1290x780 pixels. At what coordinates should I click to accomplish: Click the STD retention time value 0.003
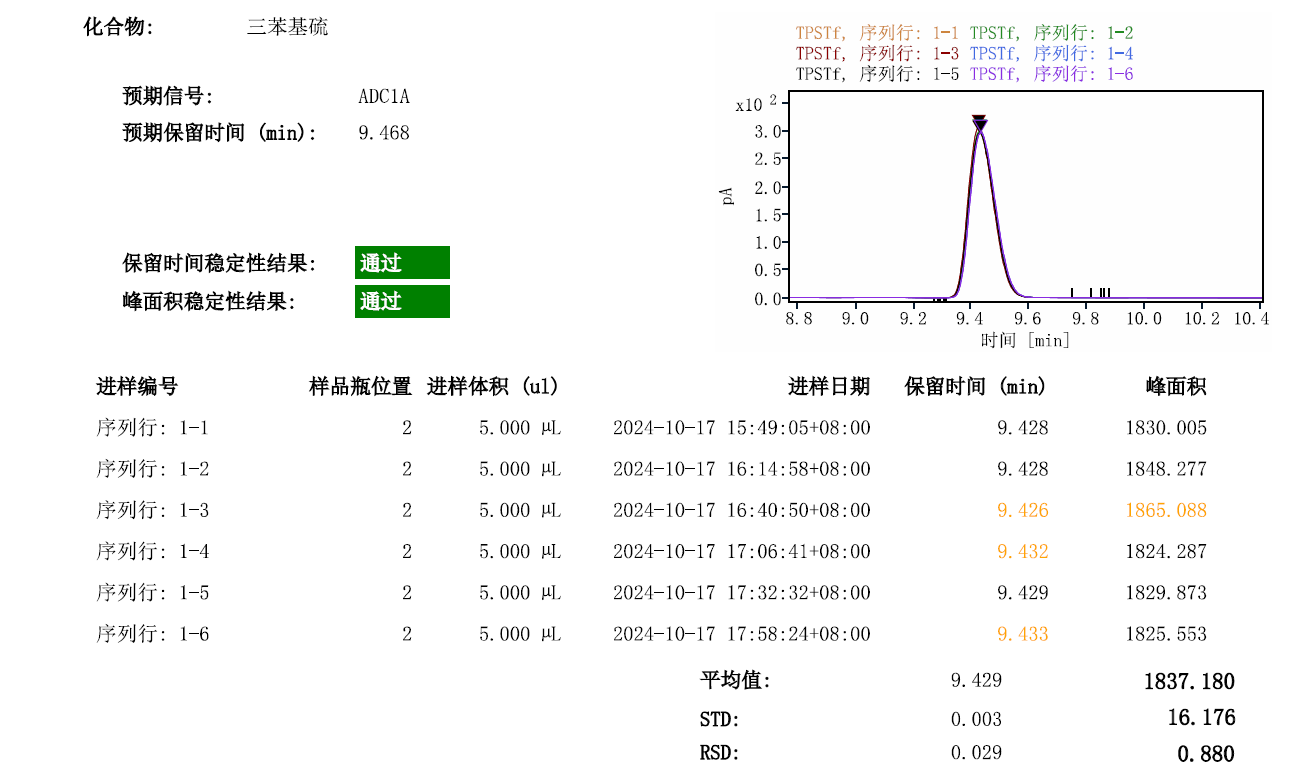[x=976, y=719]
